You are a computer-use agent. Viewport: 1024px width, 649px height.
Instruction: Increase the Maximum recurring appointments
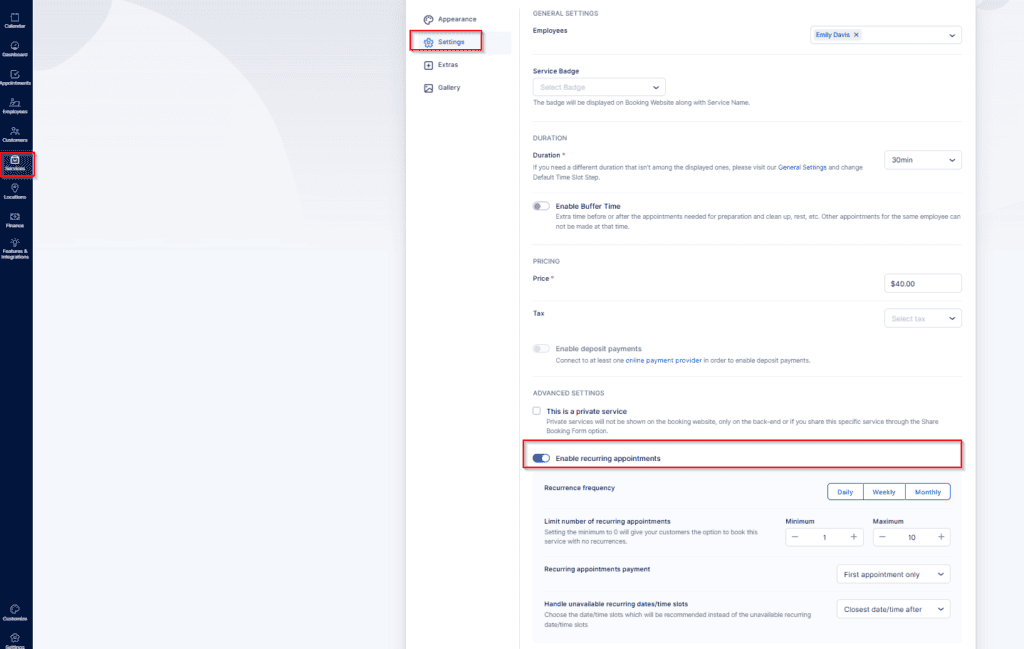941,537
